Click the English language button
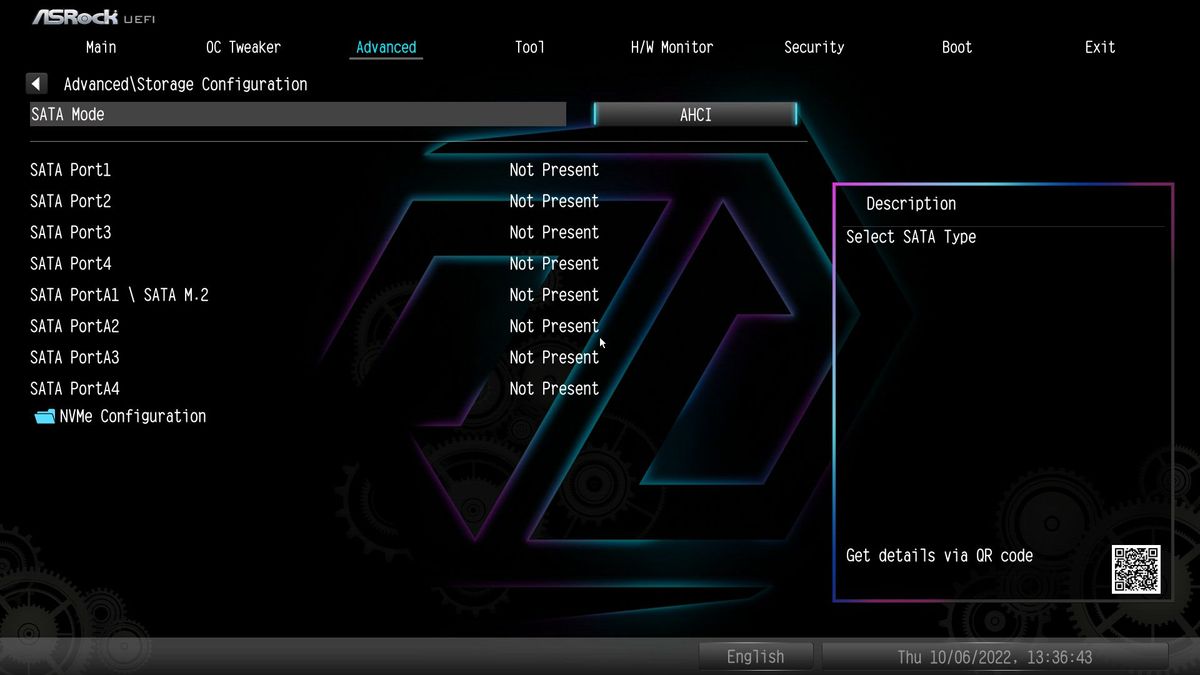Image resolution: width=1200 pixels, height=675 pixels. [755, 657]
